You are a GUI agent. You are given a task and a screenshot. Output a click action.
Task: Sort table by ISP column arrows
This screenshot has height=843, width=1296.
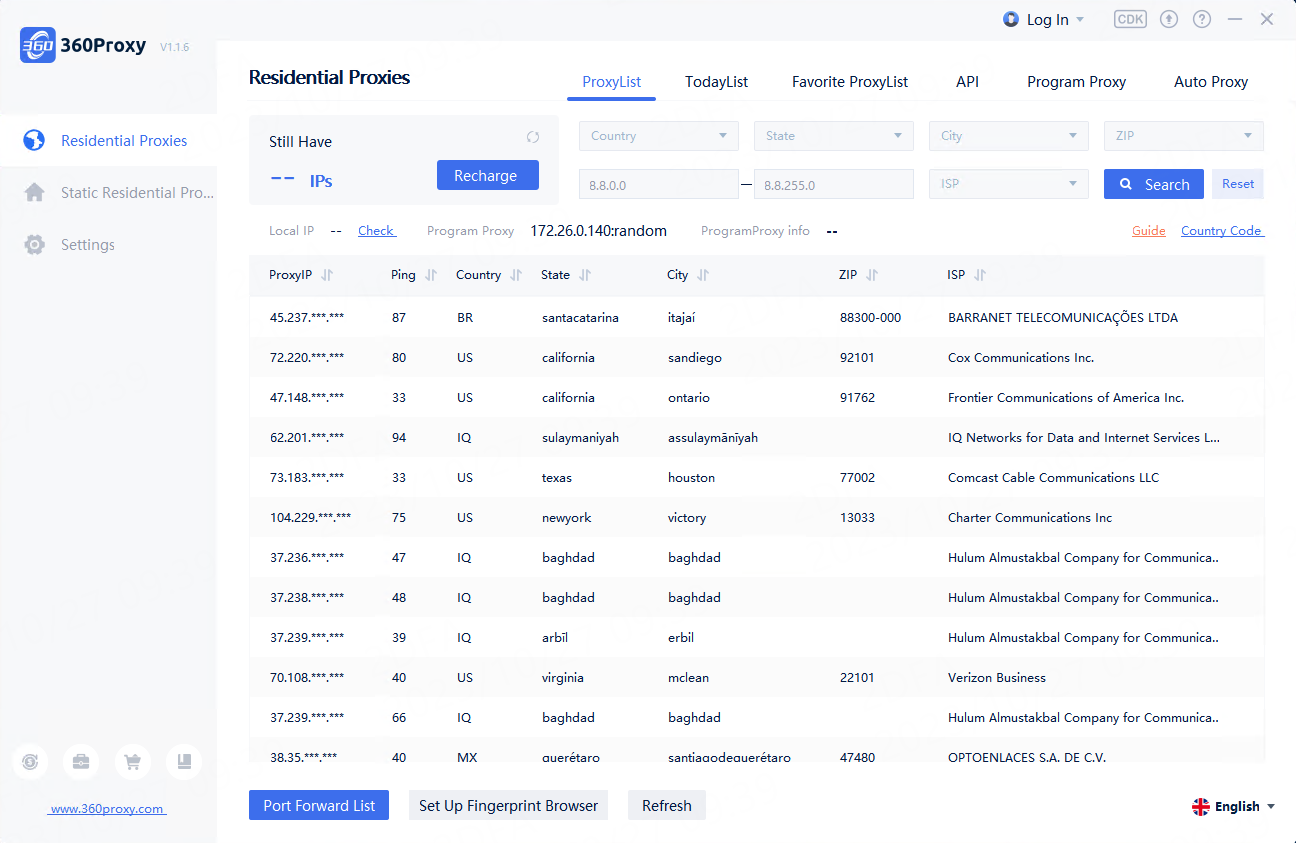tap(980, 275)
